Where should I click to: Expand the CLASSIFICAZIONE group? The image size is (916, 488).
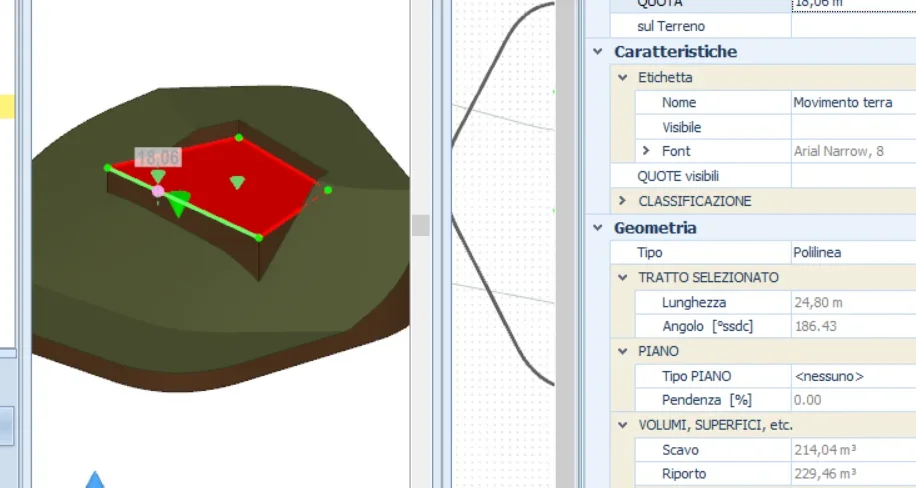(x=622, y=201)
